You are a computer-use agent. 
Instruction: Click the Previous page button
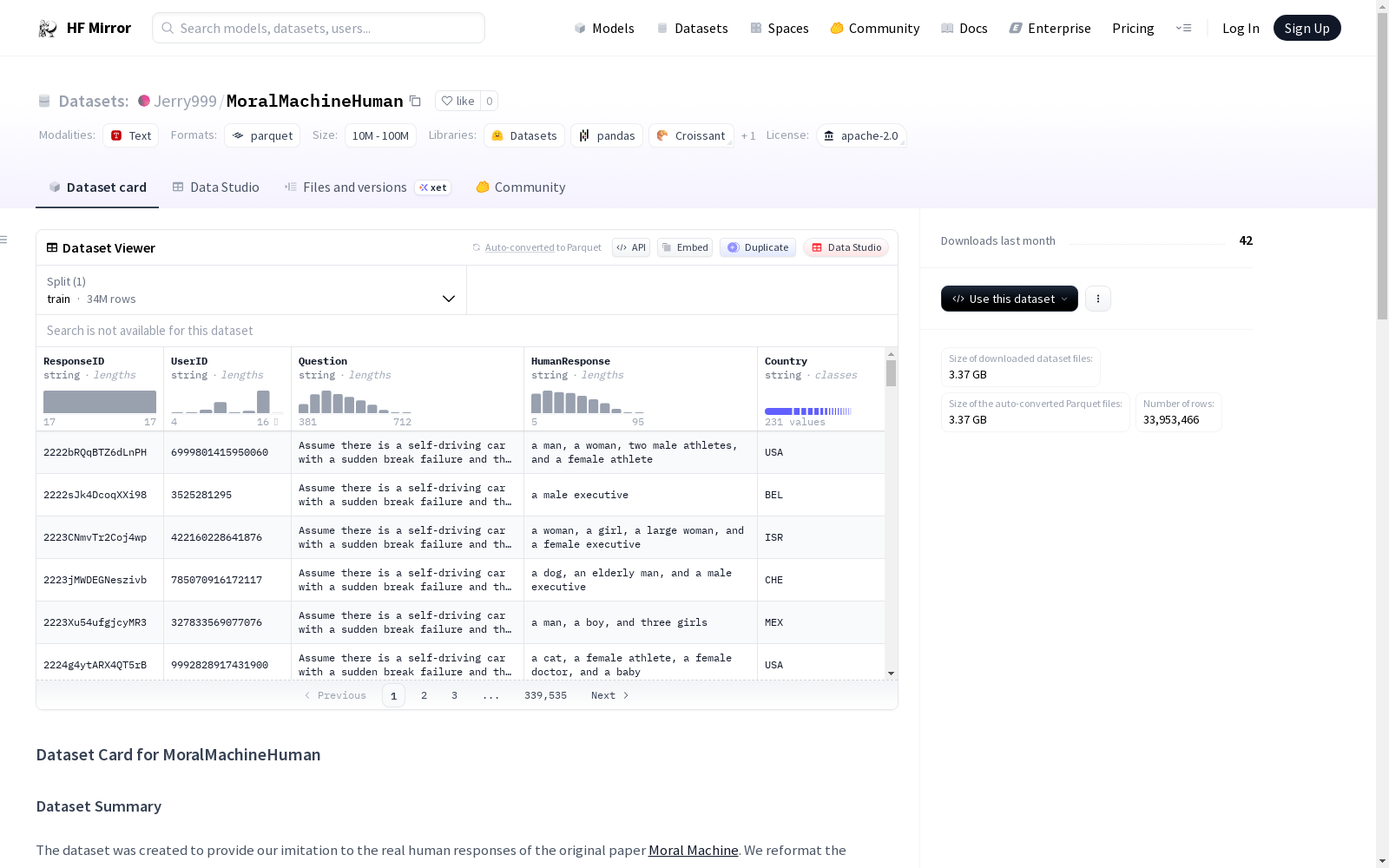coord(335,695)
